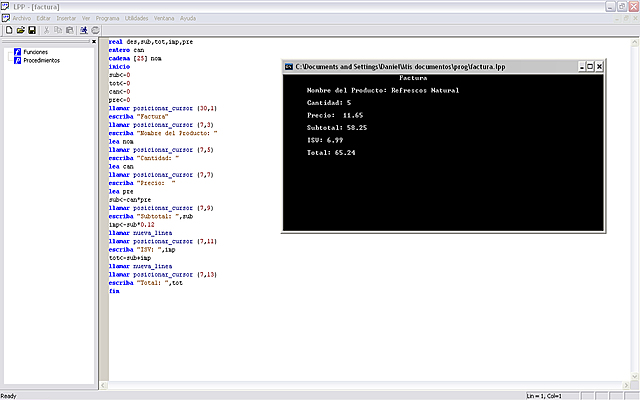Click the LPP title bar application icon

pyautogui.click(x=5, y=6)
